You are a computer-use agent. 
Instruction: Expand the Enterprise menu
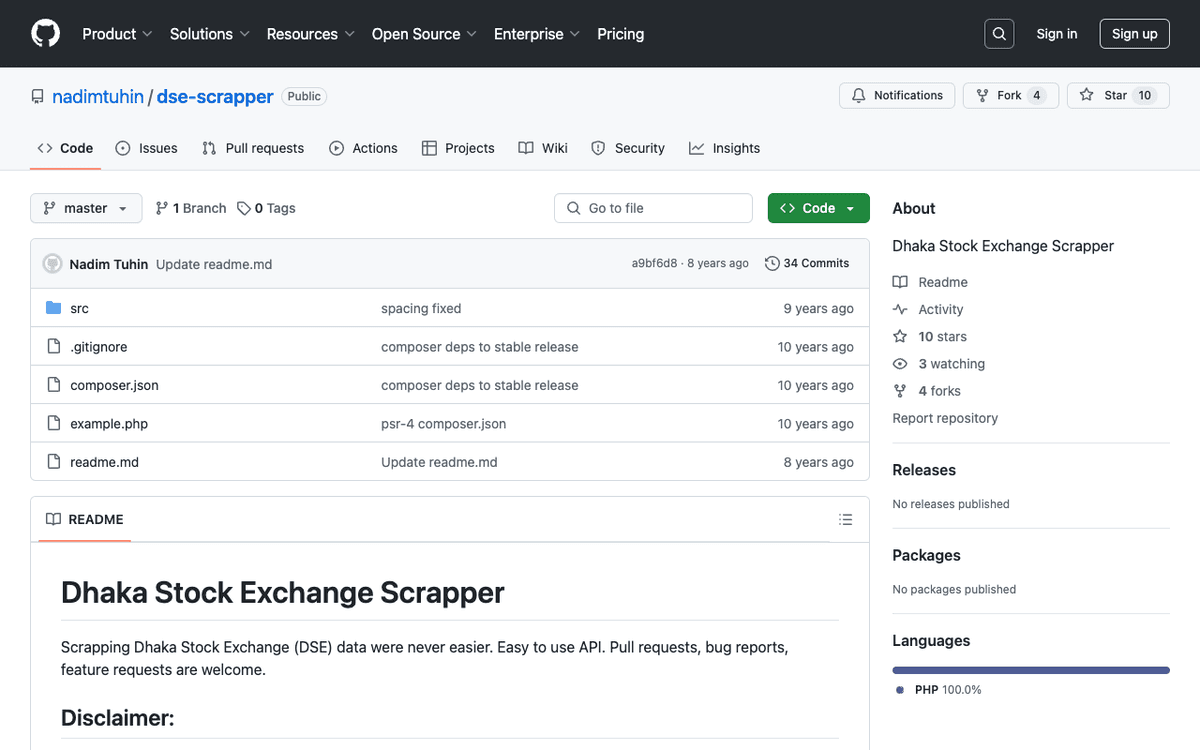(x=537, y=34)
